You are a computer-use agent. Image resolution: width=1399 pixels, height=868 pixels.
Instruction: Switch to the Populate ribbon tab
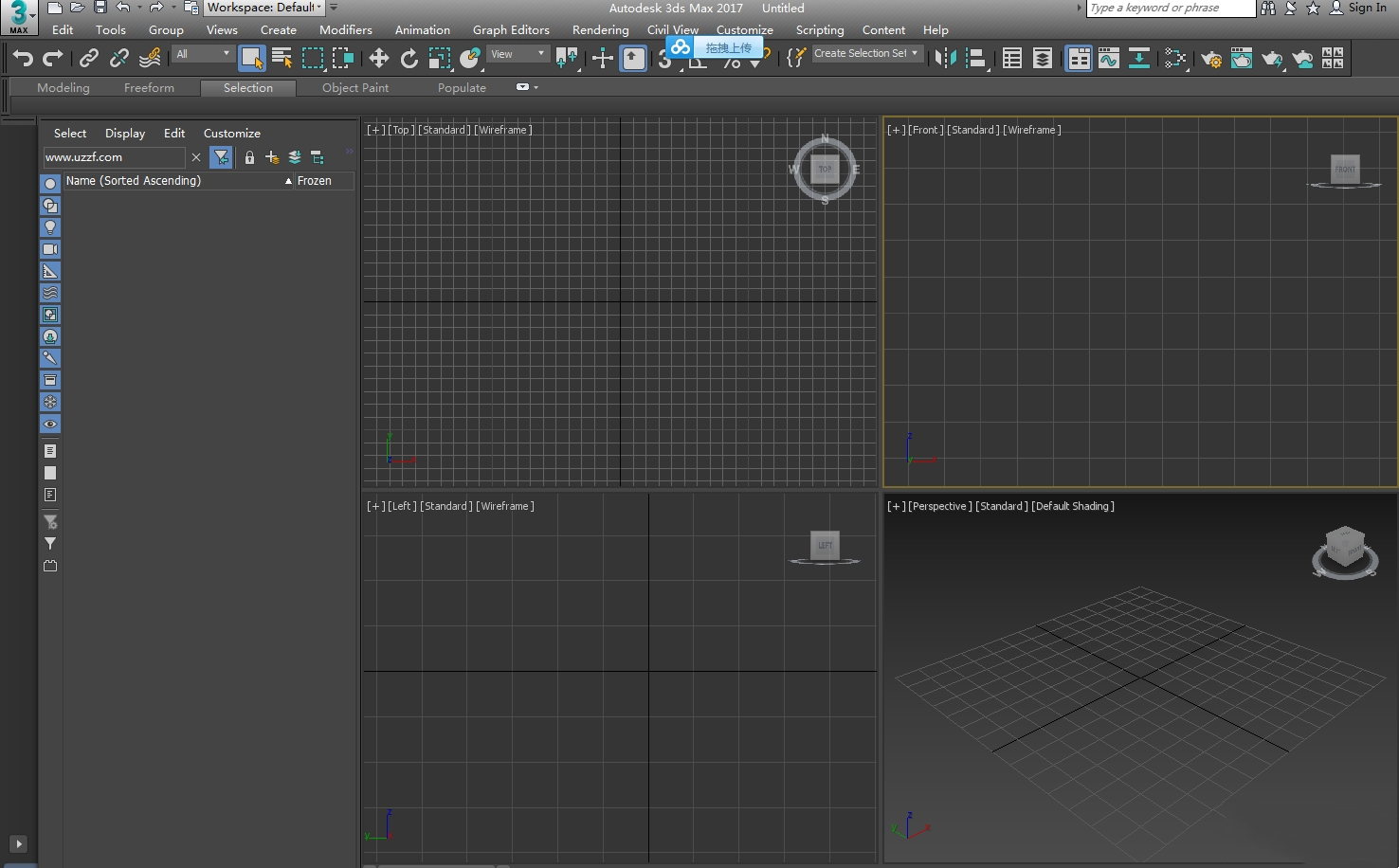pyautogui.click(x=462, y=87)
